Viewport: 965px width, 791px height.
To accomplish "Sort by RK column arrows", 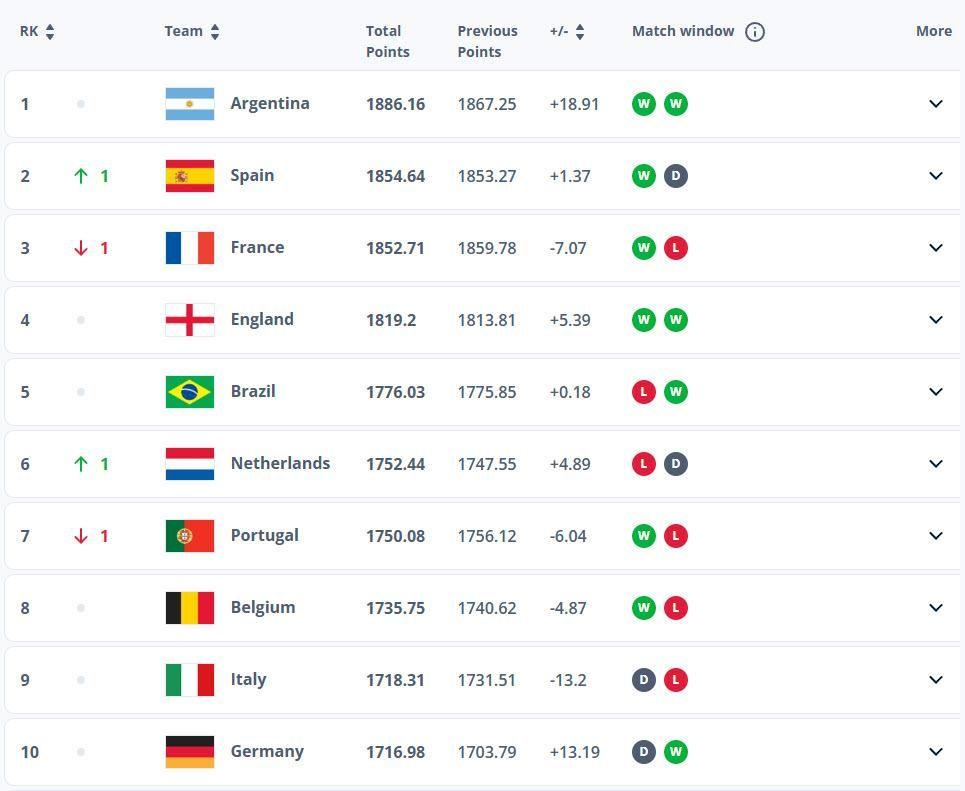I will pos(50,31).
